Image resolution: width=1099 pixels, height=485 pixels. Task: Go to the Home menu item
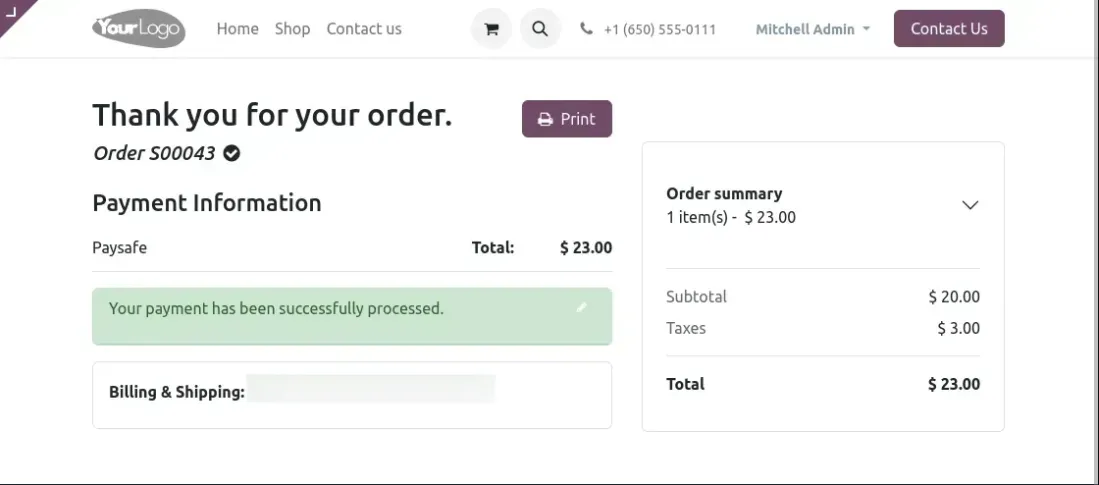pyautogui.click(x=237, y=29)
